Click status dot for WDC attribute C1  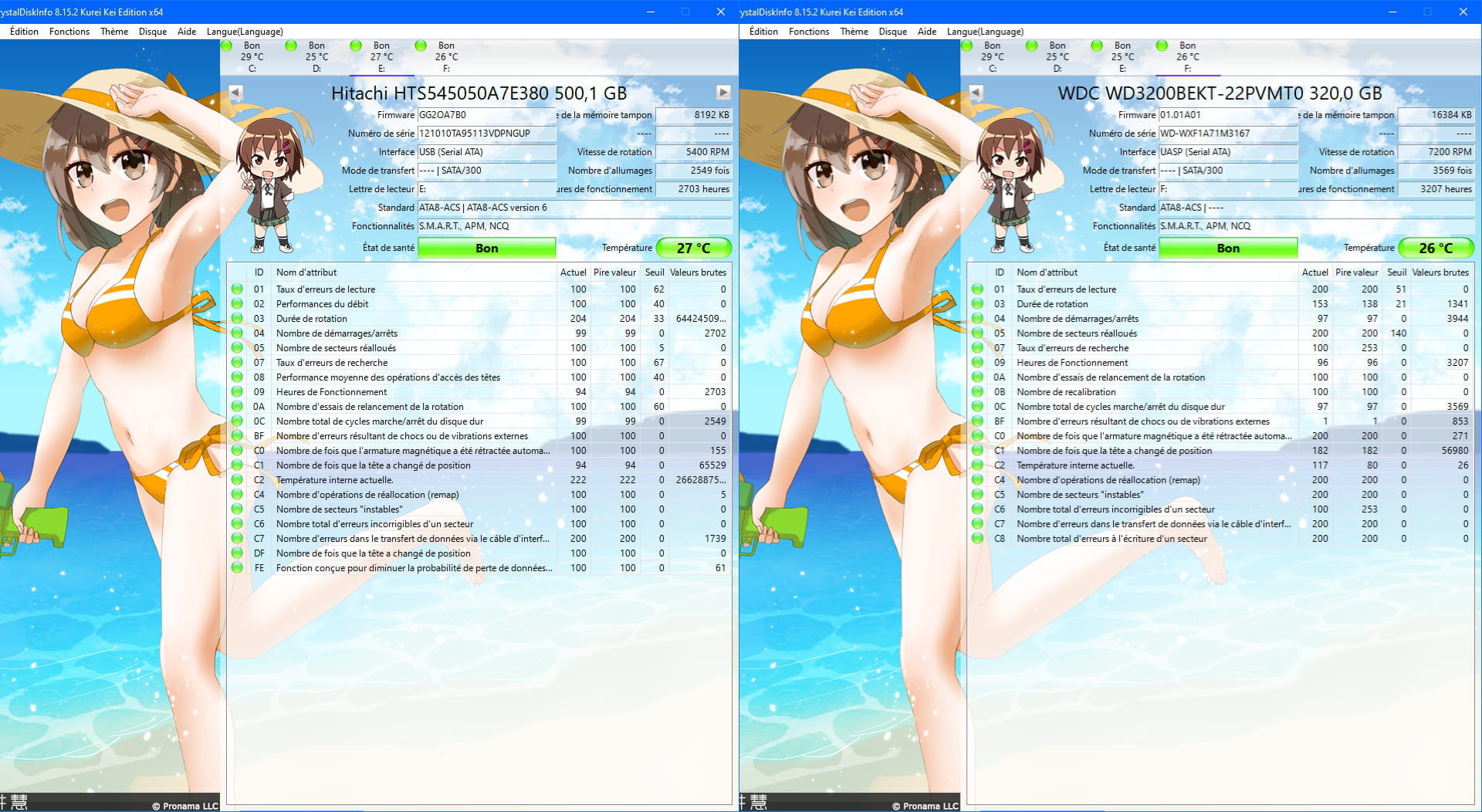coord(977,451)
